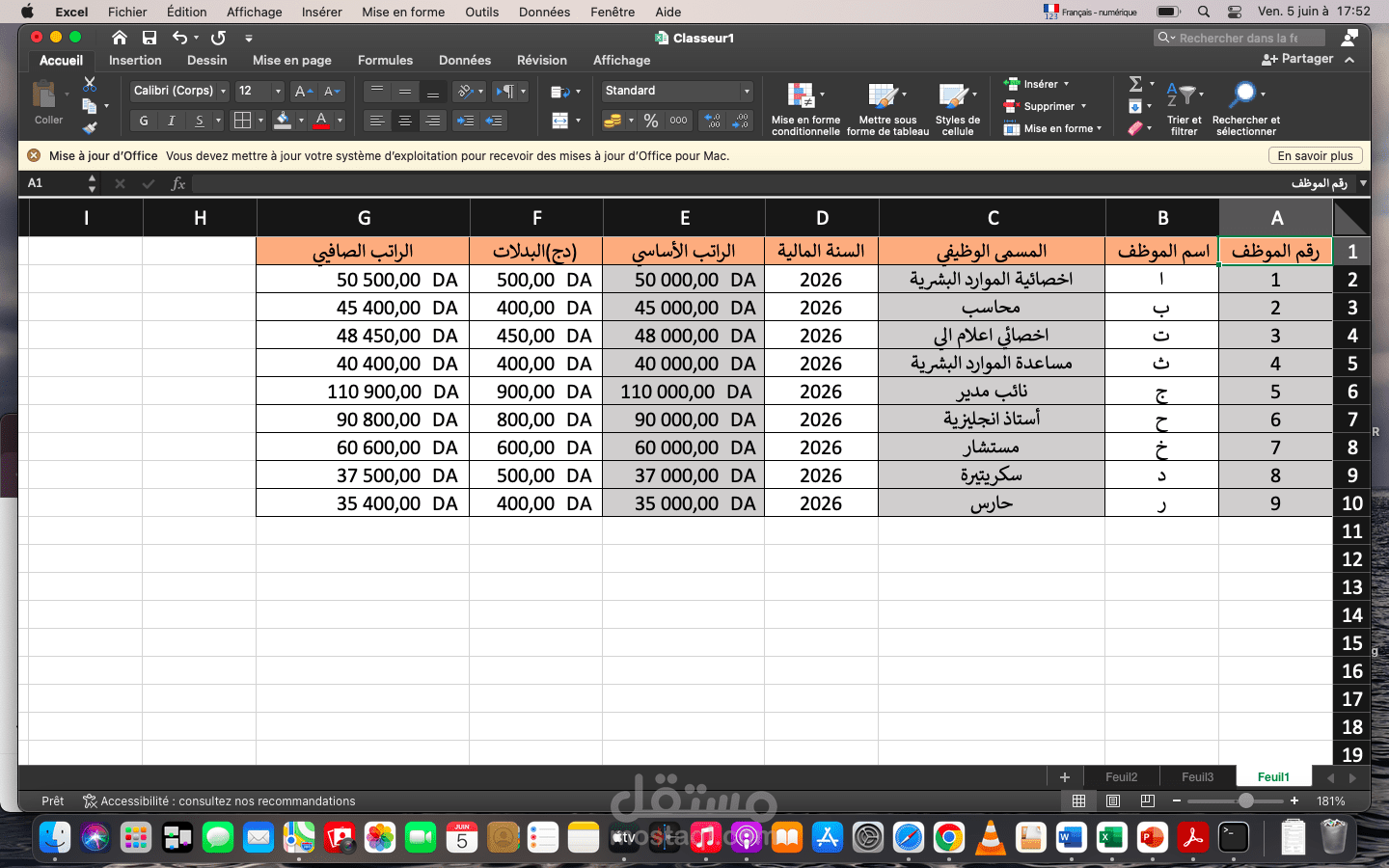Switch to Page Layout view in status bar
The image size is (1389, 868).
pyautogui.click(x=1113, y=800)
